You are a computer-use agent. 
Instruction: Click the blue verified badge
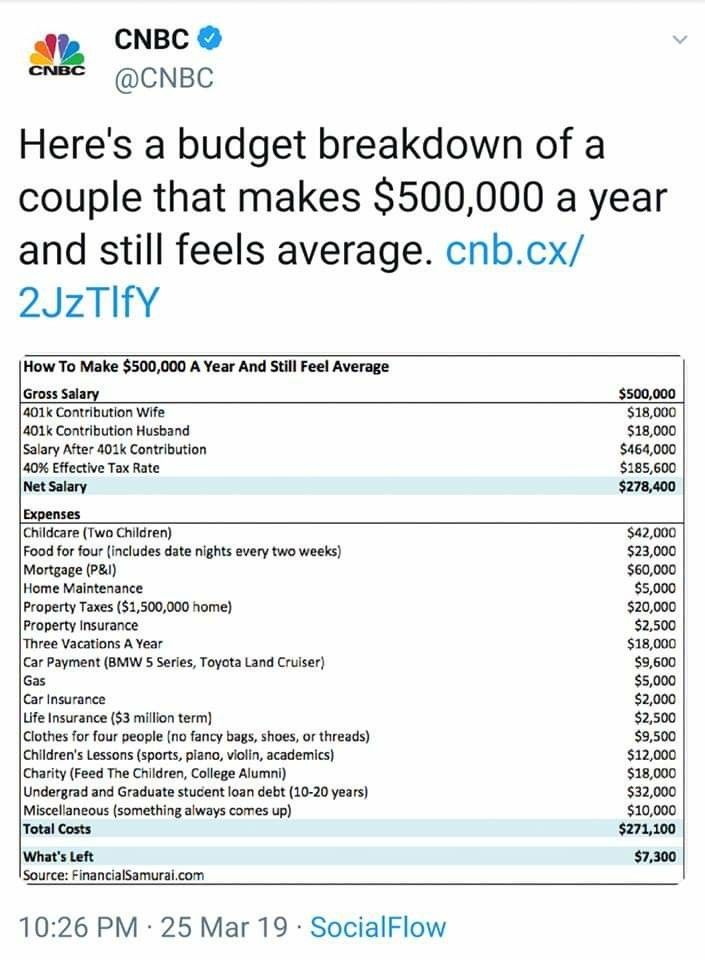pos(209,39)
